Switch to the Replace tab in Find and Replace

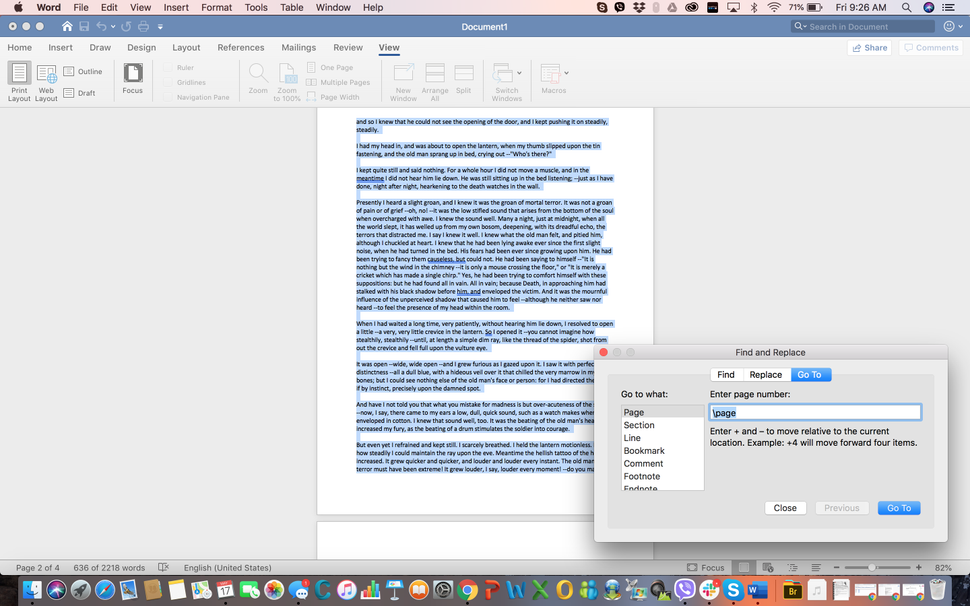pos(766,373)
